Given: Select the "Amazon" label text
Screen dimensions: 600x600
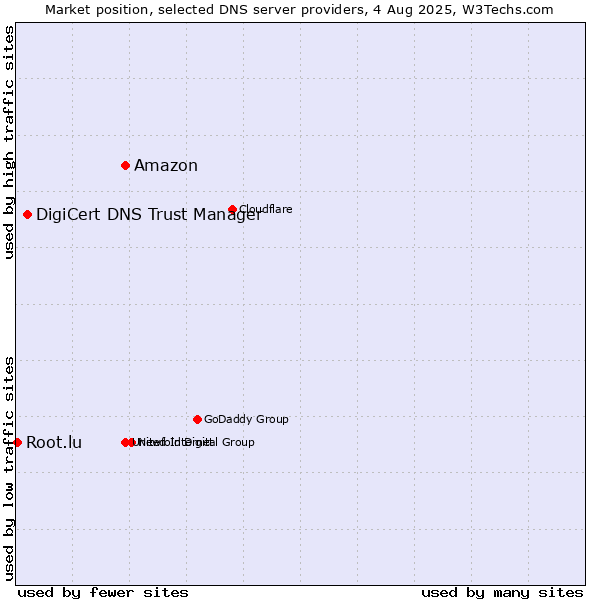Looking at the screenshot, I should click(166, 166).
